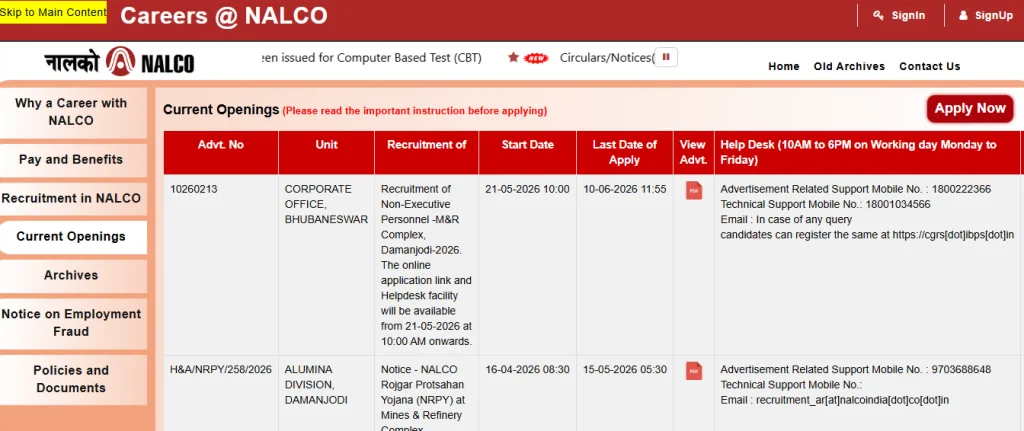1024x431 pixels.
Task: Go to Home page
Action: (784, 66)
